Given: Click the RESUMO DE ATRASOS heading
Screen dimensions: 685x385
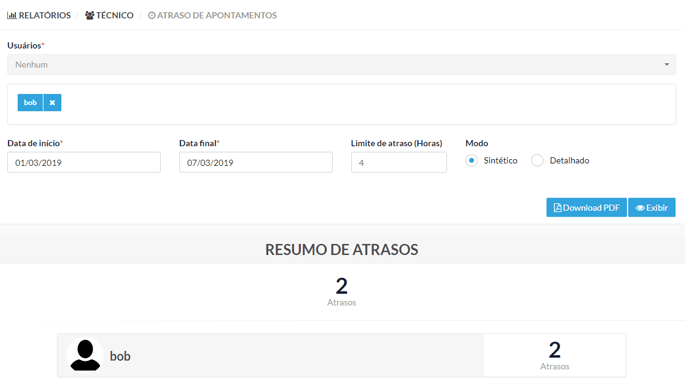Looking at the screenshot, I should click(x=342, y=250).
